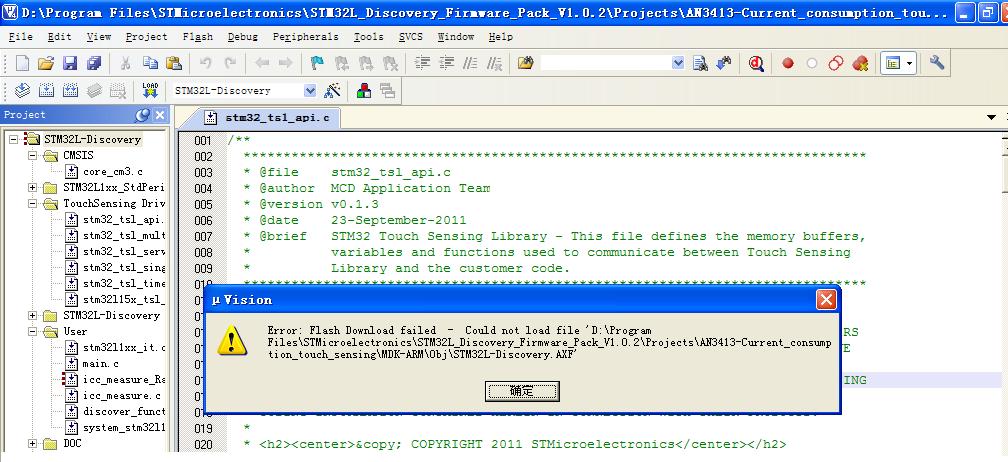1008x462 pixels.
Task: Open the Debug menu
Action: (x=242, y=37)
